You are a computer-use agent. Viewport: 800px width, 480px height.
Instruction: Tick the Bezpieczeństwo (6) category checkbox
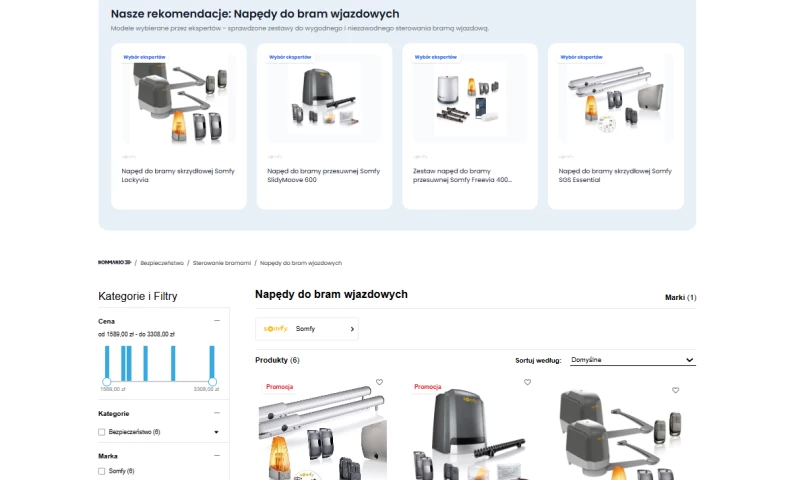click(x=102, y=432)
